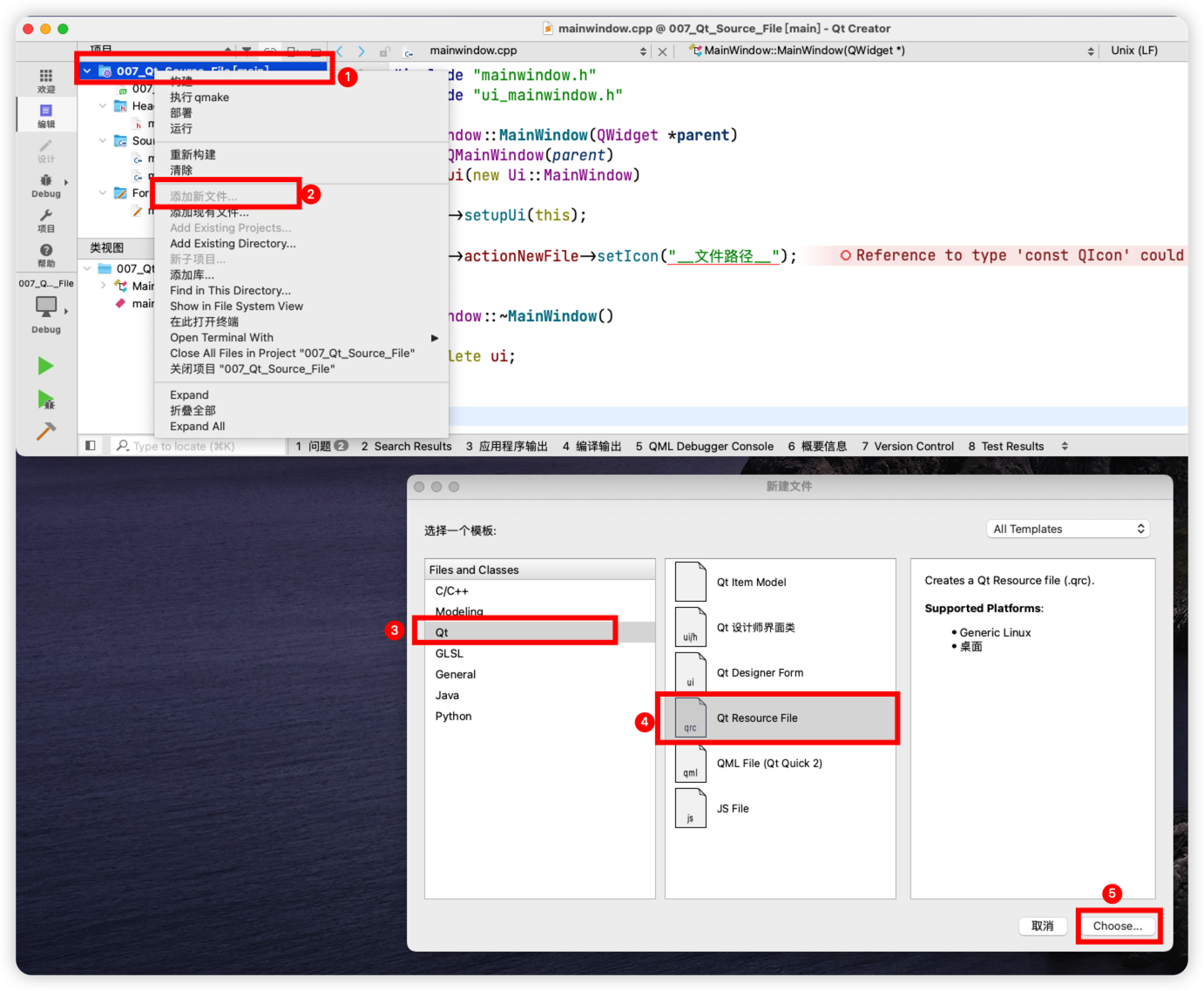The height and width of the screenshot is (991, 1204).
Task: Open the 3 应用程序输出 pane
Action: coord(507,446)
